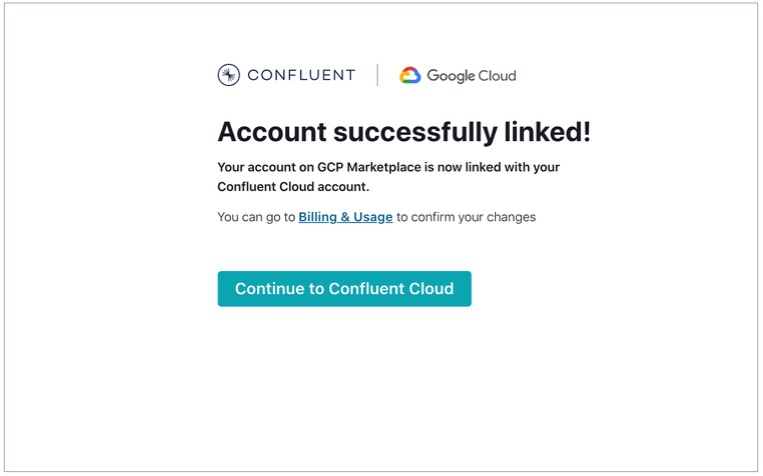This screenshot has width=763, height=476.
Task: Click the Confluent starburst logo icon
Action: pyautogui.click(x=228, y=75)
